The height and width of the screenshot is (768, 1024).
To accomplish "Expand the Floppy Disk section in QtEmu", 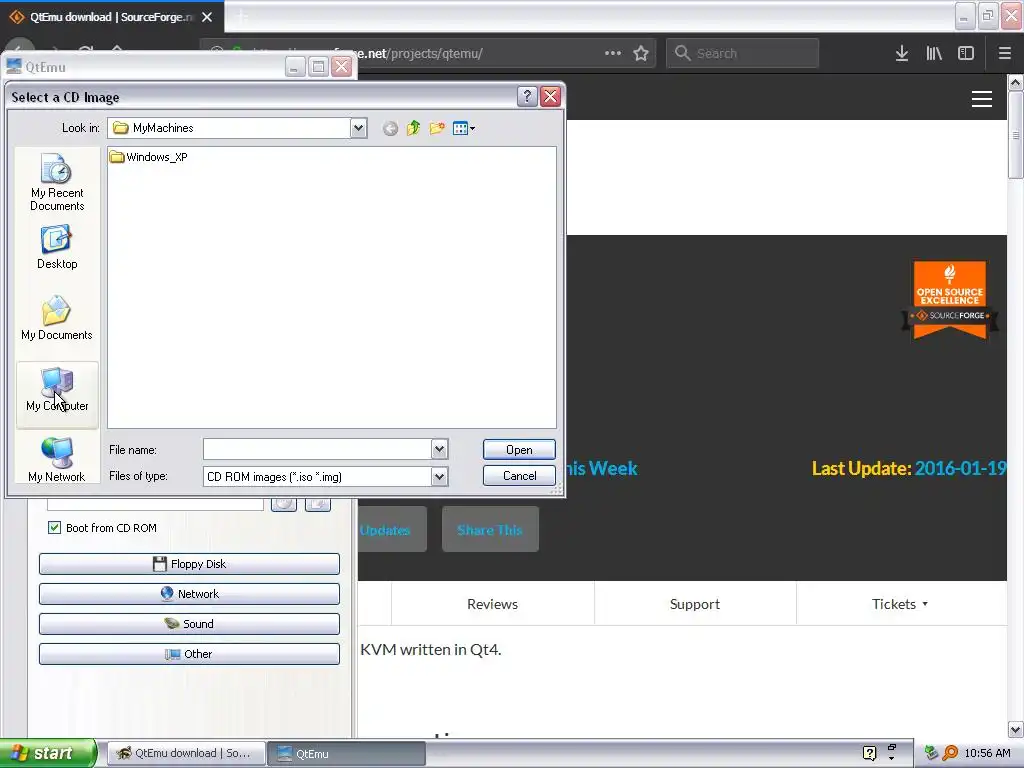I will click(x=189, y=564).
